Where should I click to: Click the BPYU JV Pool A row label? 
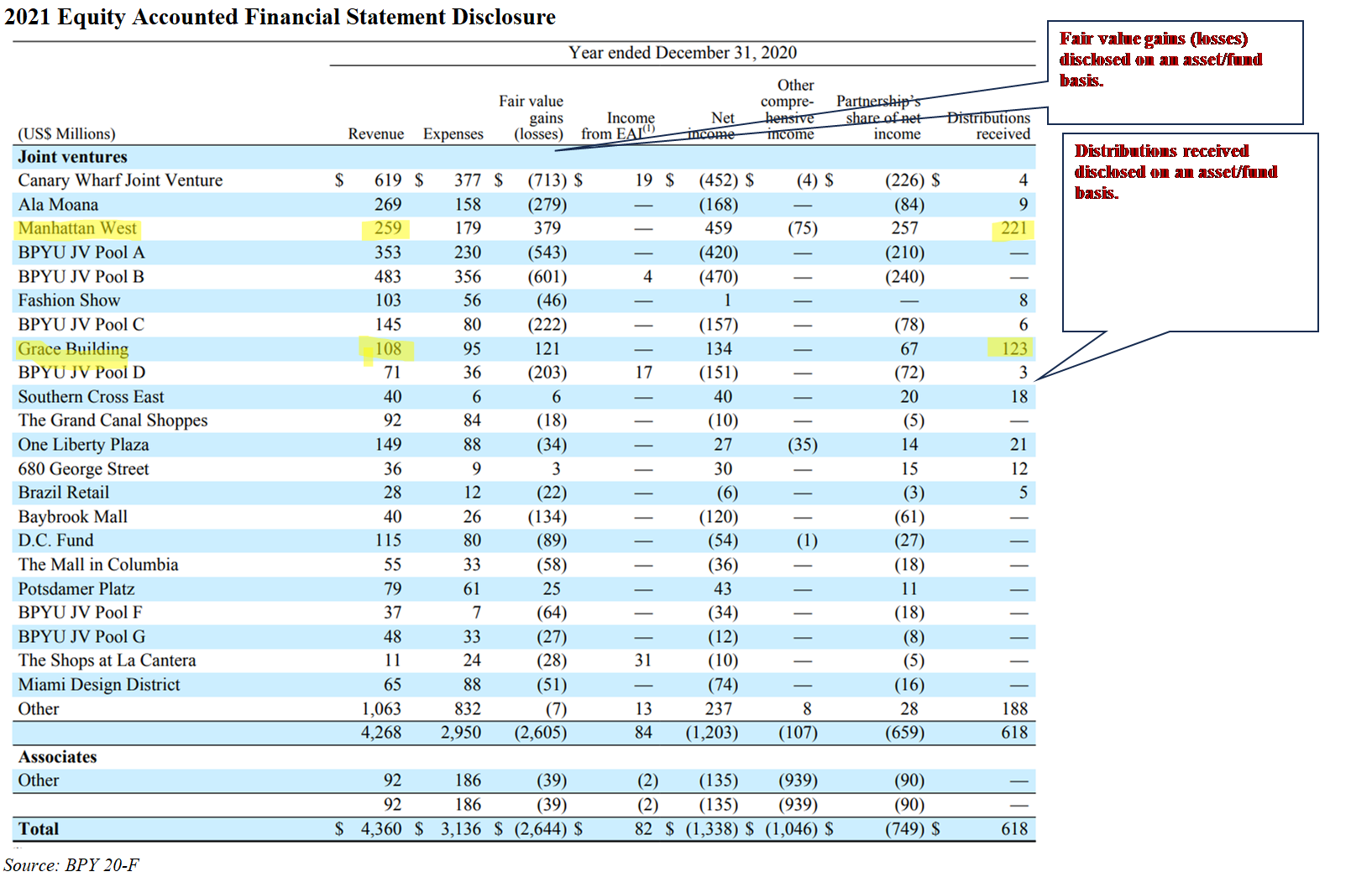click(76, 252)
